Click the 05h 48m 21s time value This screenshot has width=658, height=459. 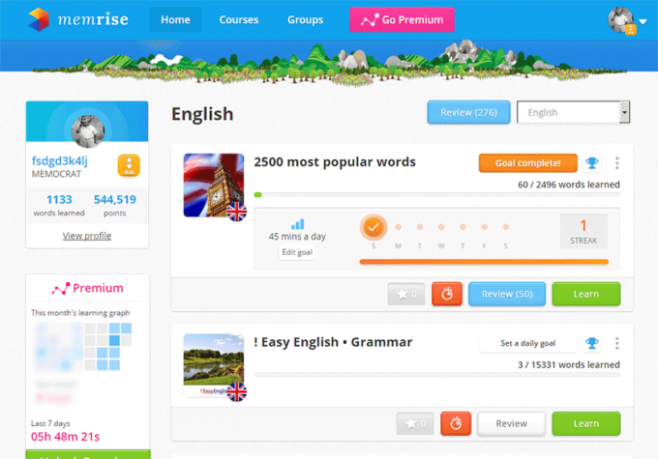tap(65, 437)
